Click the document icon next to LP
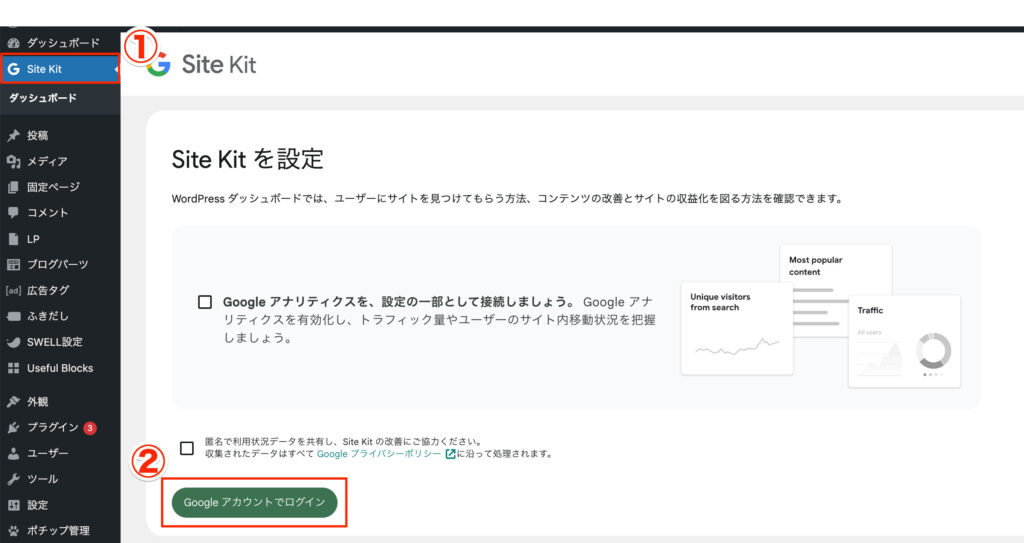1024x543 pixels. pyautogui.click(x=13, y=239)
